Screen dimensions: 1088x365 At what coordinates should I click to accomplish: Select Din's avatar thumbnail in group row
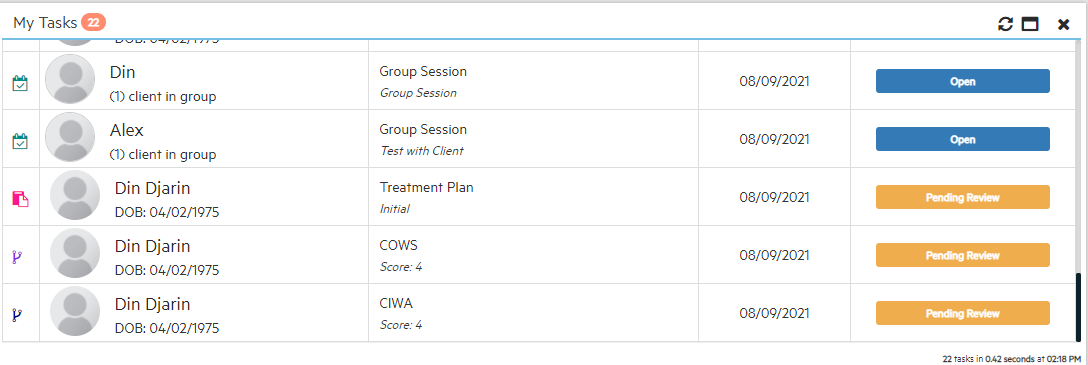[x=70, y=79]
